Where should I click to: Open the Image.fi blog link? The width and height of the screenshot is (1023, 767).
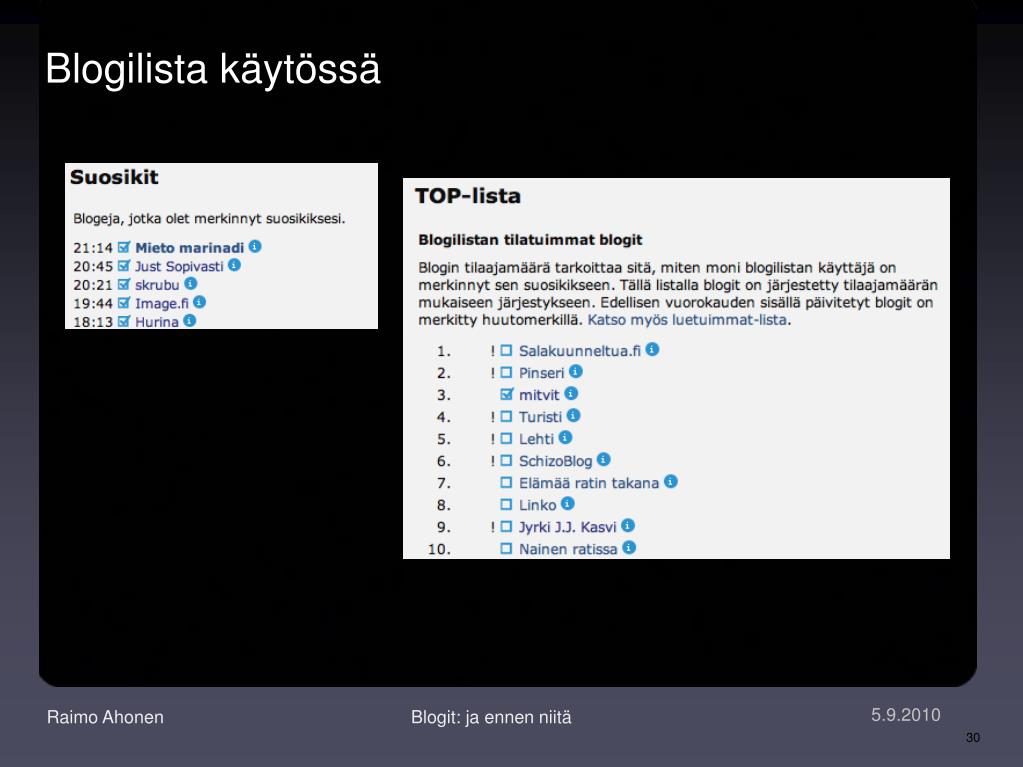pos(161,303)
